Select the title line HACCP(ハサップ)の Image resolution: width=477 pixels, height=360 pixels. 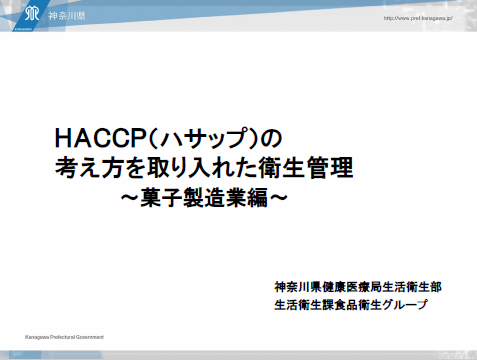tap(169, 138)
